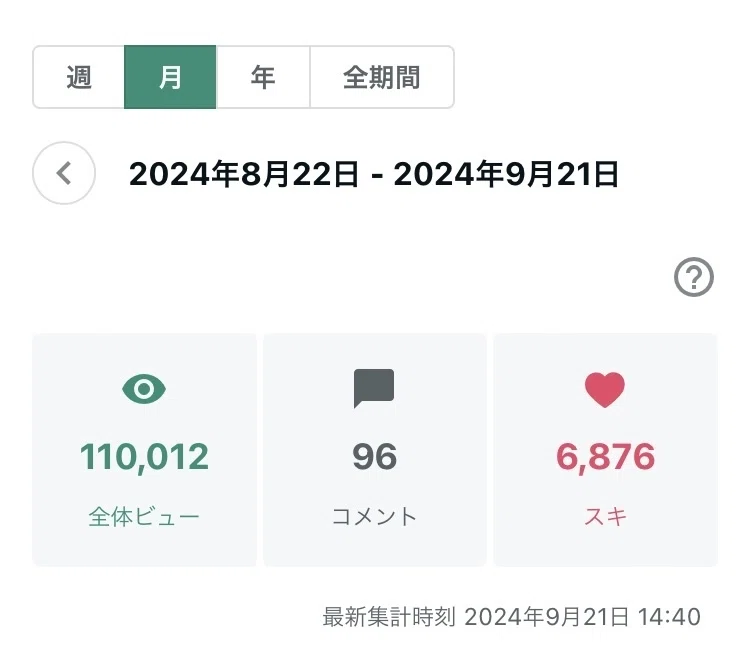Screen dimensions: 750x649
Task: Select the コメント label
Action: coord(375,517)
